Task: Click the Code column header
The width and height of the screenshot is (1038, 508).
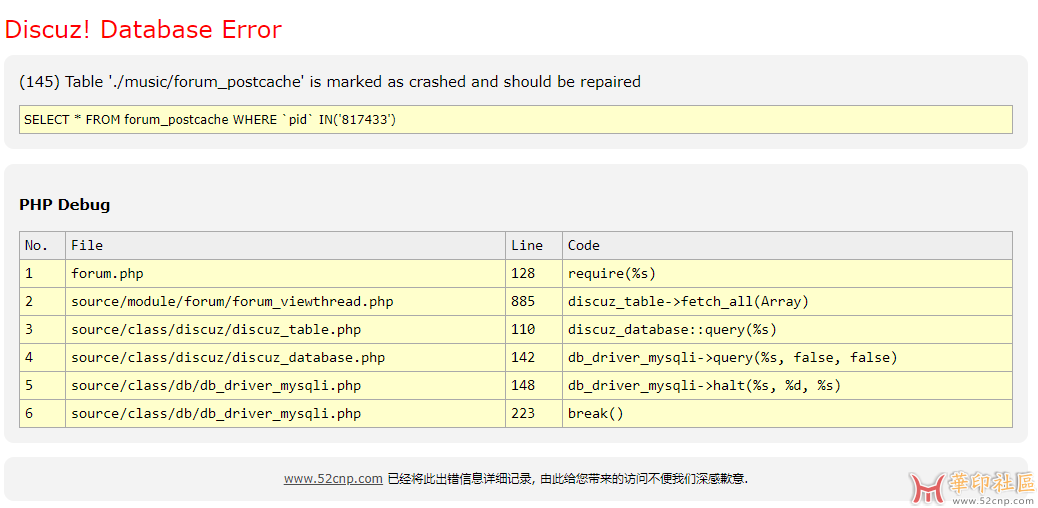Action: pos(788,245)
